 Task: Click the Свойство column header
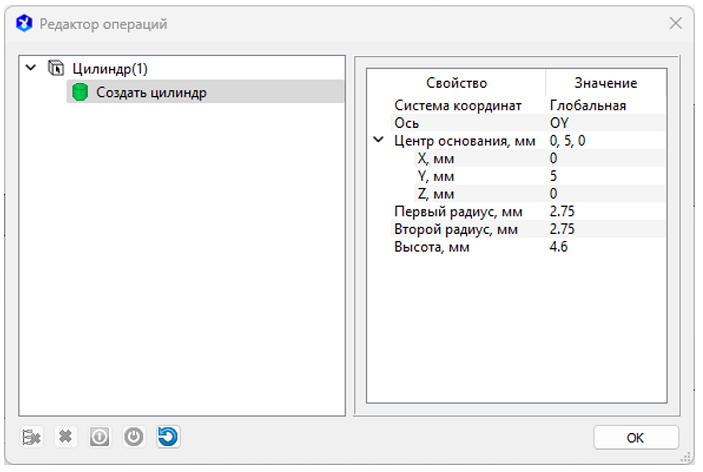point(456,83)
